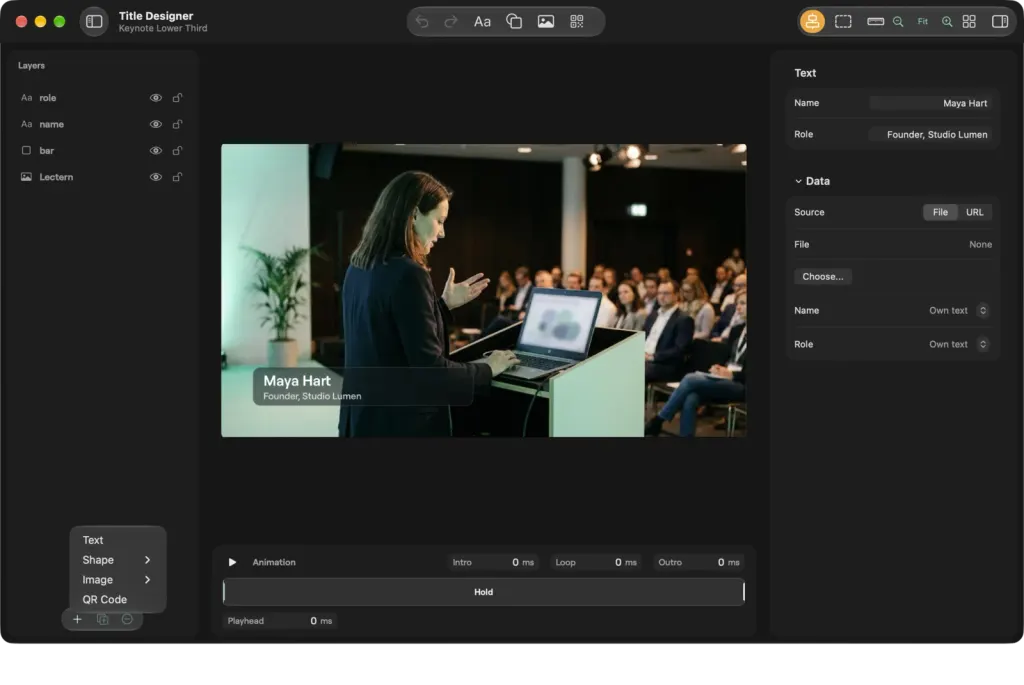Select the role layer row

101,98
